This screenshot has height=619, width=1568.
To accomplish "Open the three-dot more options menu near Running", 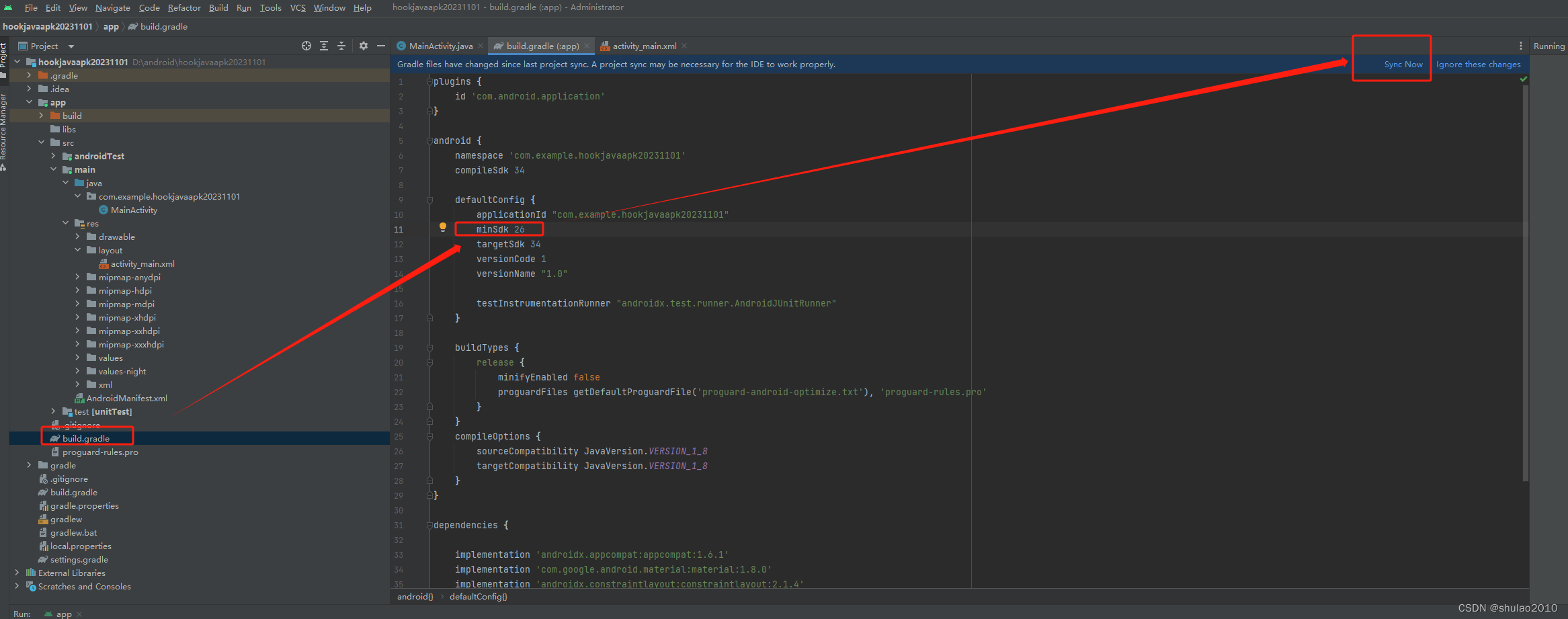I will coord(1521,45).
